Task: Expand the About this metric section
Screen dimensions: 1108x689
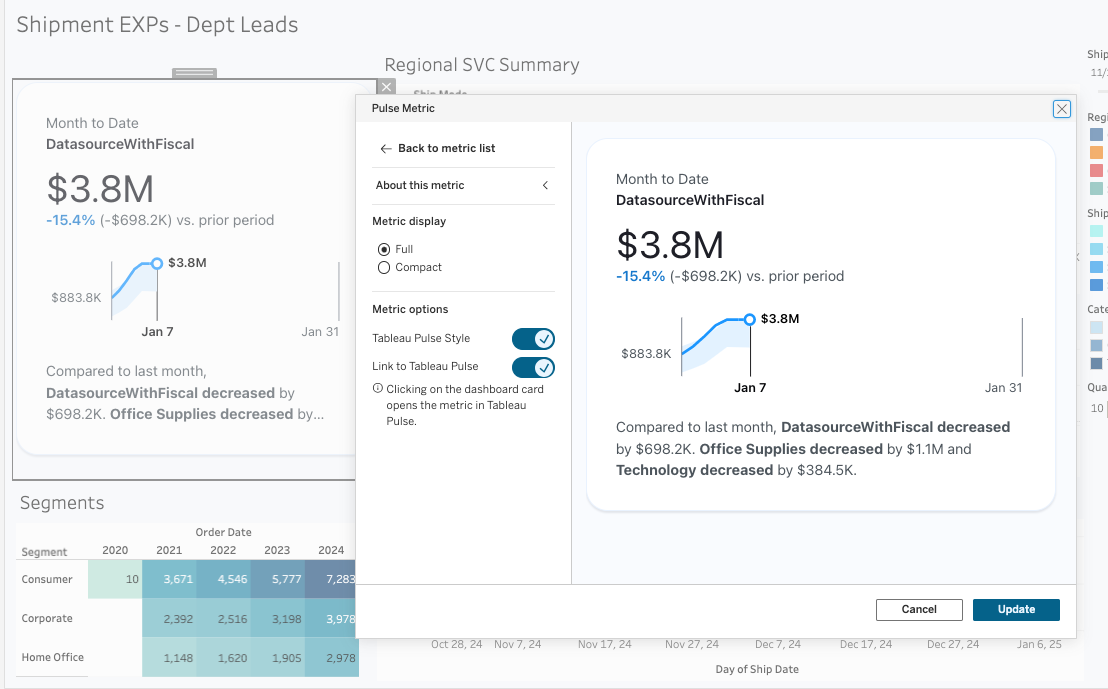Action: (420, 185)
